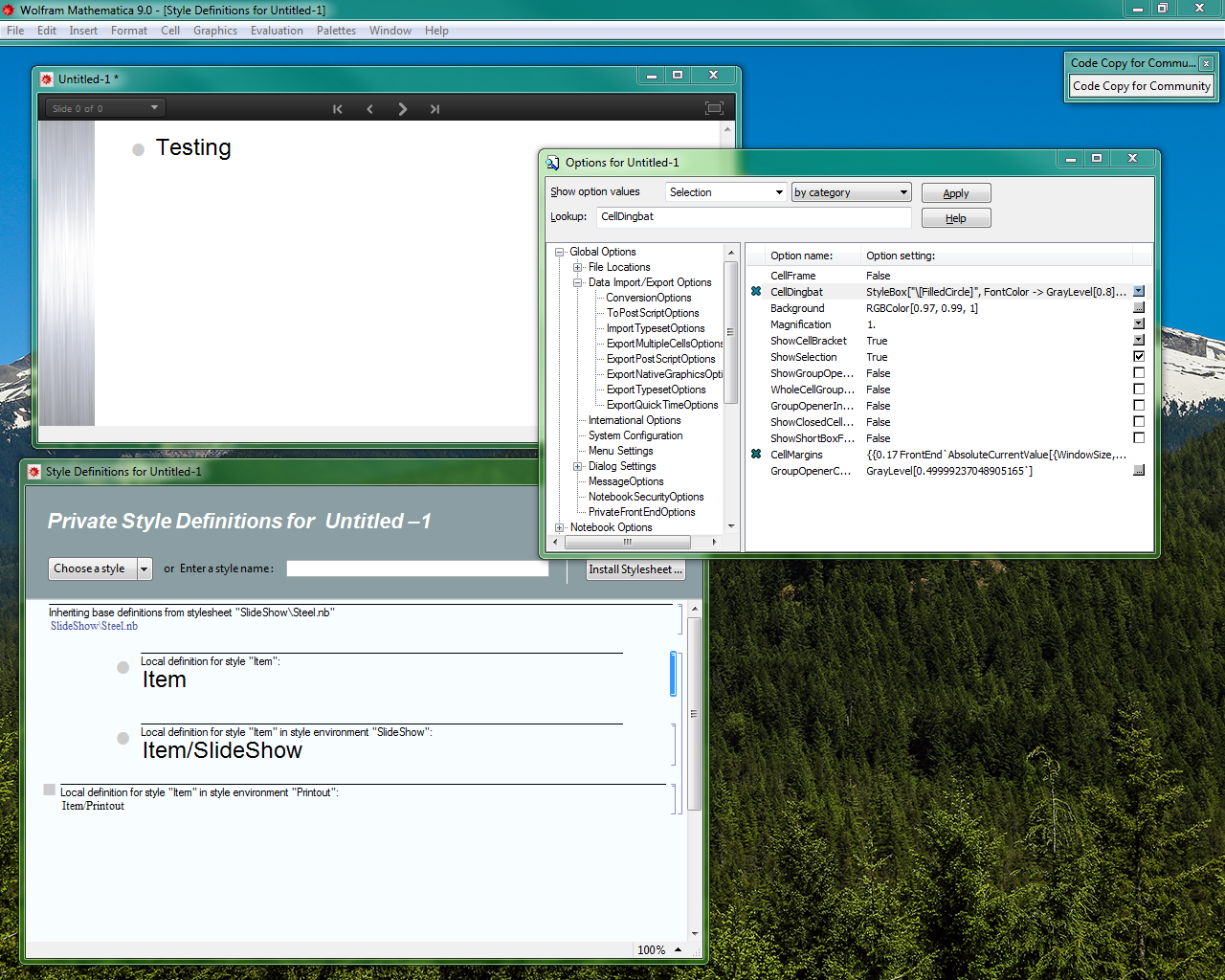This screenshot has height=980, width=1225.
Task: Open the 100% magnification popup in Style Definitions
Action: coord(659,949)
